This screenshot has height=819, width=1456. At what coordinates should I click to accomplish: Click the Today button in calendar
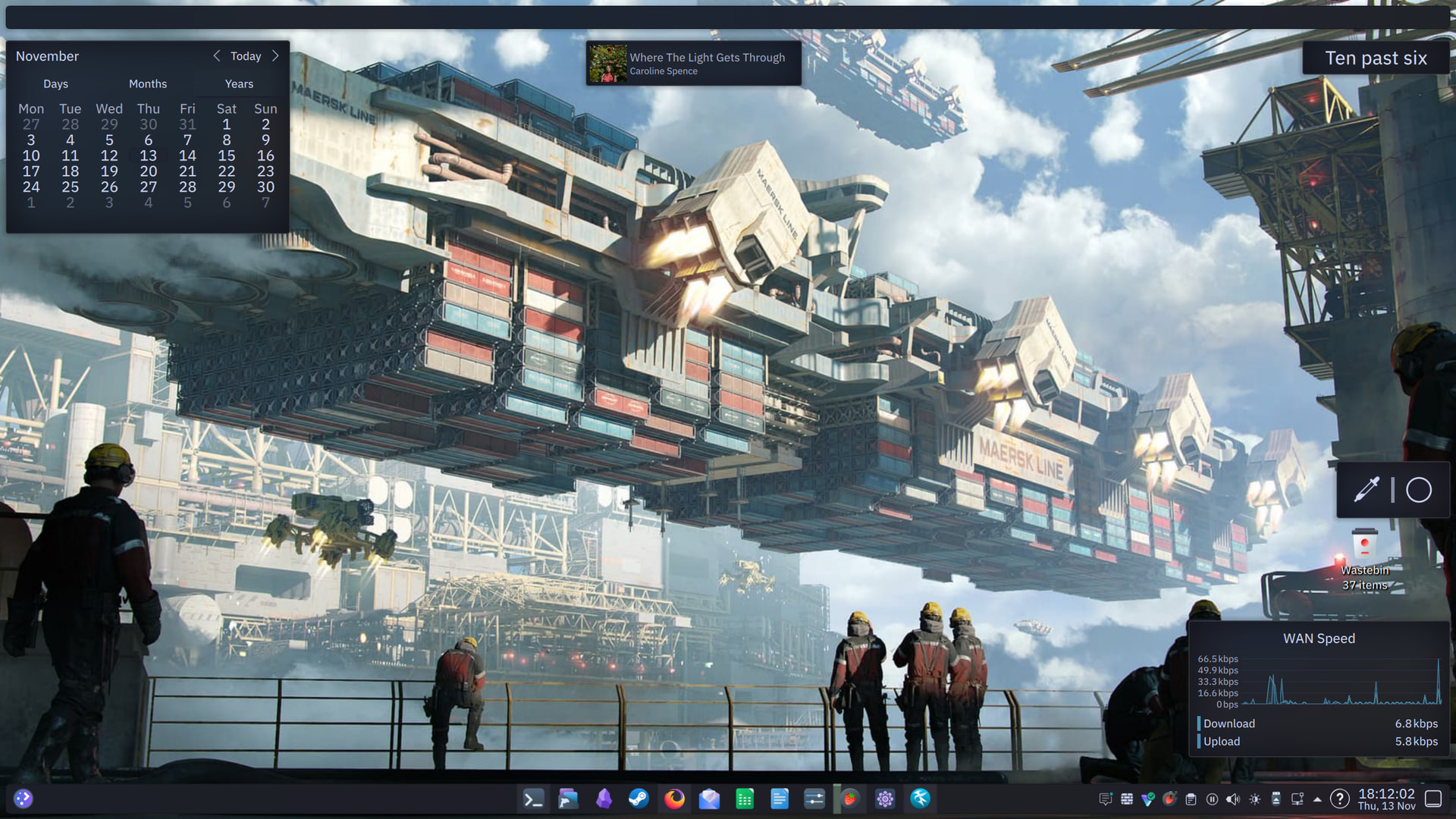246,56
